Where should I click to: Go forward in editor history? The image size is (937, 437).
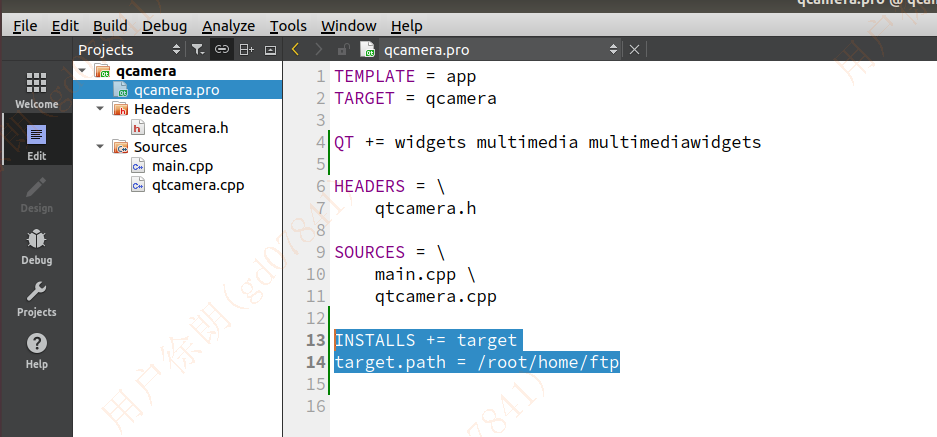319,50
